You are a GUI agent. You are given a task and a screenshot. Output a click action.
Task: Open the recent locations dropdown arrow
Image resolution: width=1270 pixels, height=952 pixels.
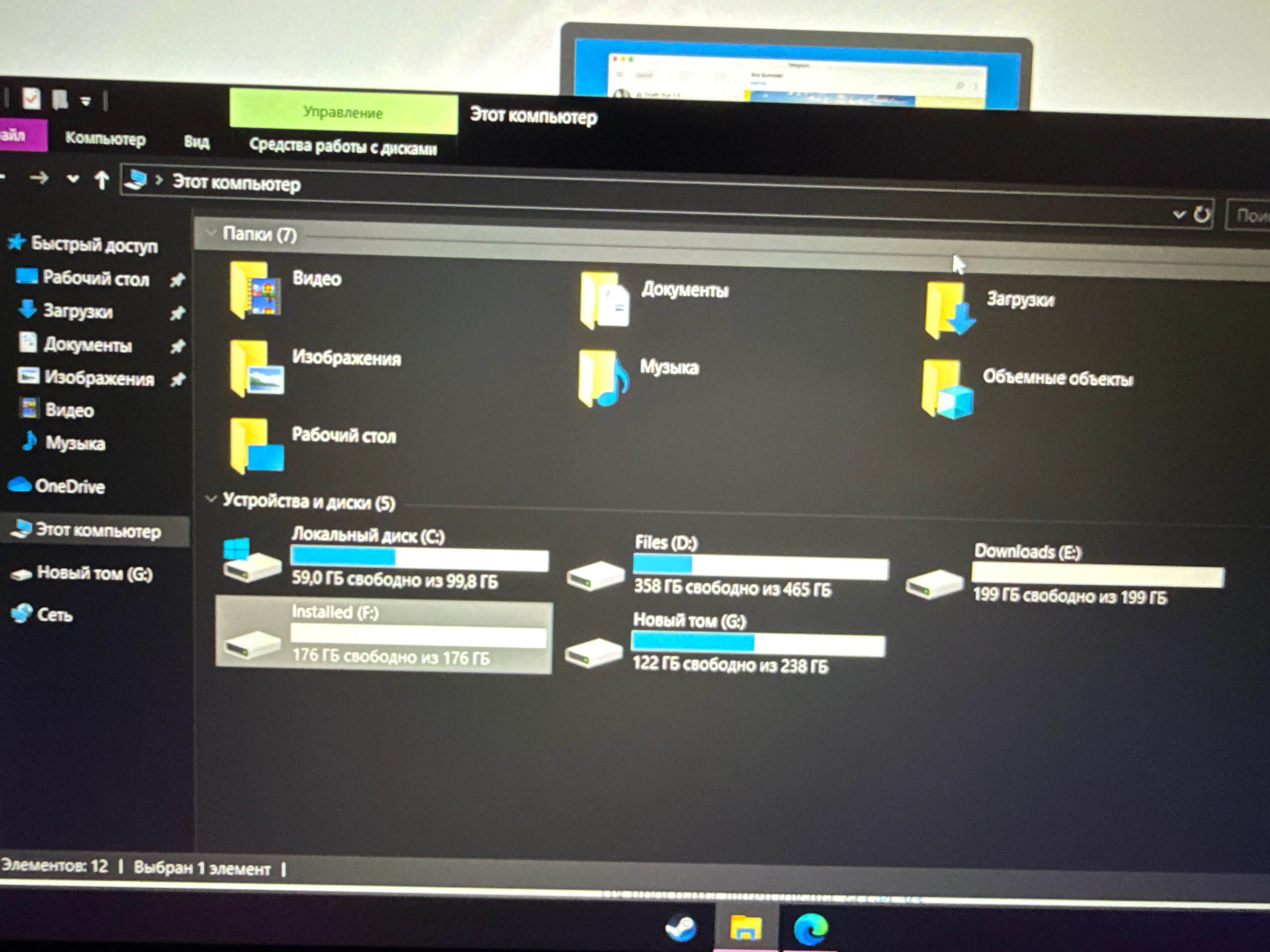[72, 179]
